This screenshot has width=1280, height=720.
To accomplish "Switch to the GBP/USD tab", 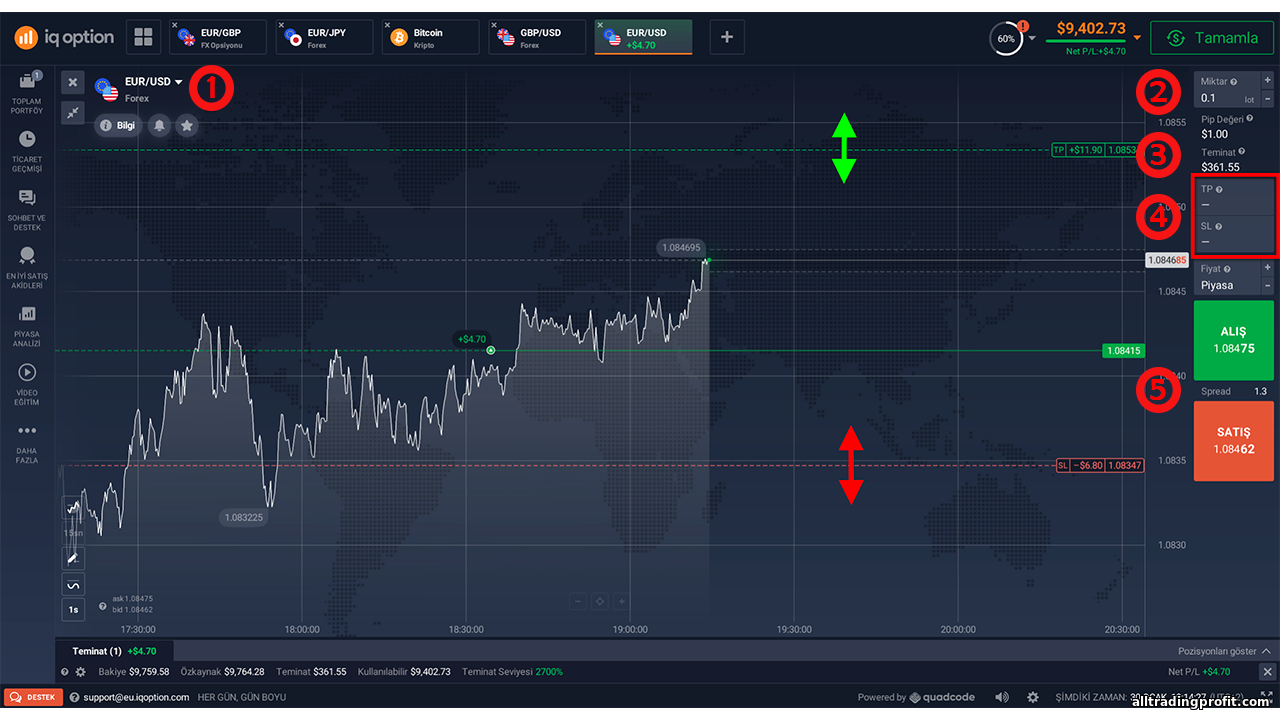I will point(536,38).
